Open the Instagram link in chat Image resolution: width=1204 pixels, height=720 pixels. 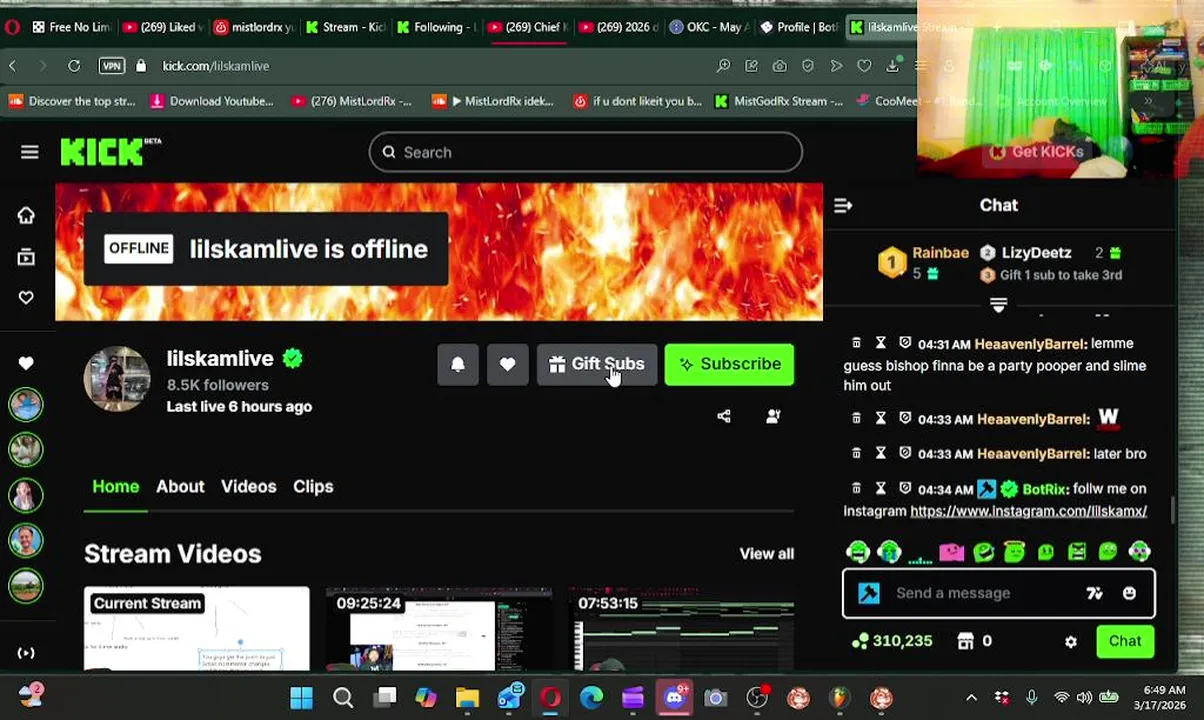click(1028, 511)
